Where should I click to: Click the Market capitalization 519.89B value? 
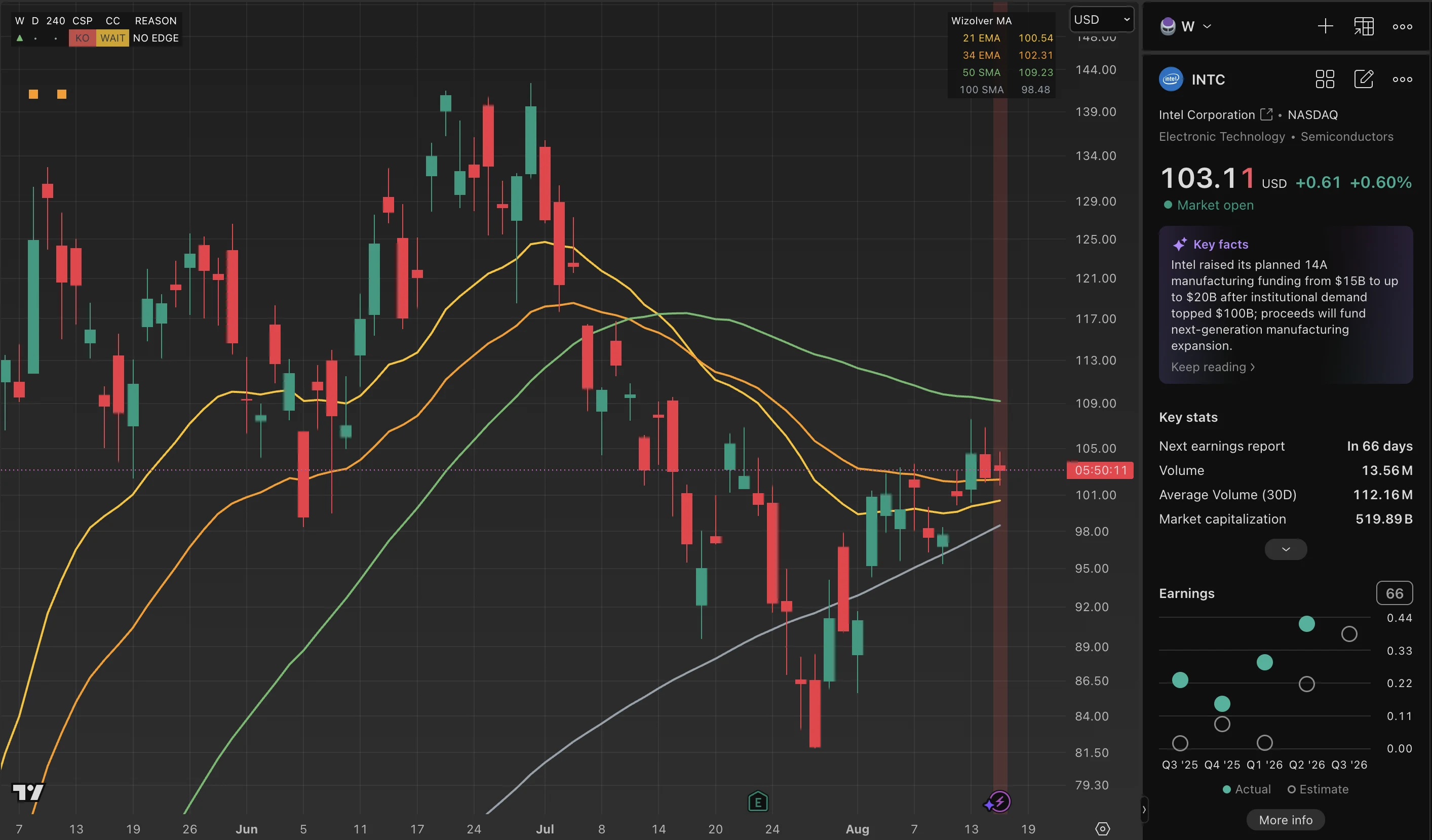click(1384, 518)
